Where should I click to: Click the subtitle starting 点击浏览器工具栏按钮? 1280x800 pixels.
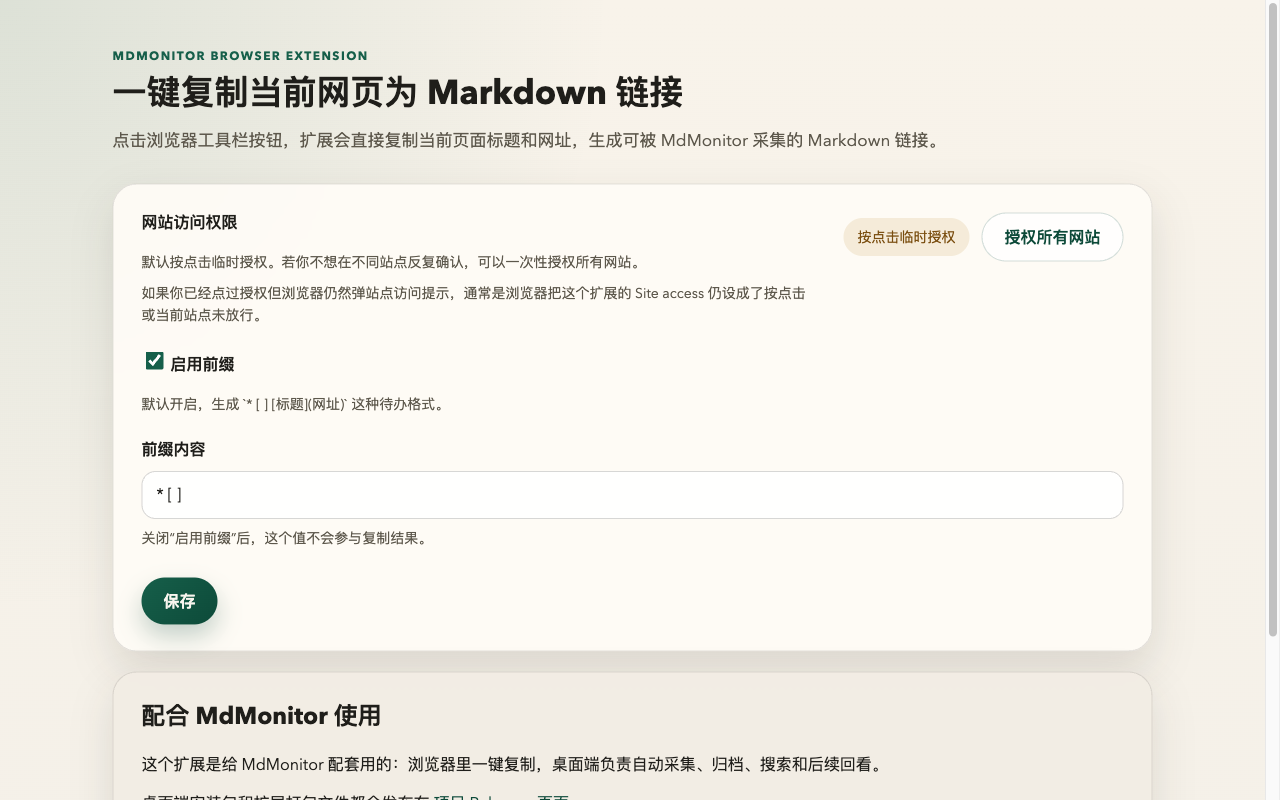(528, 140)
